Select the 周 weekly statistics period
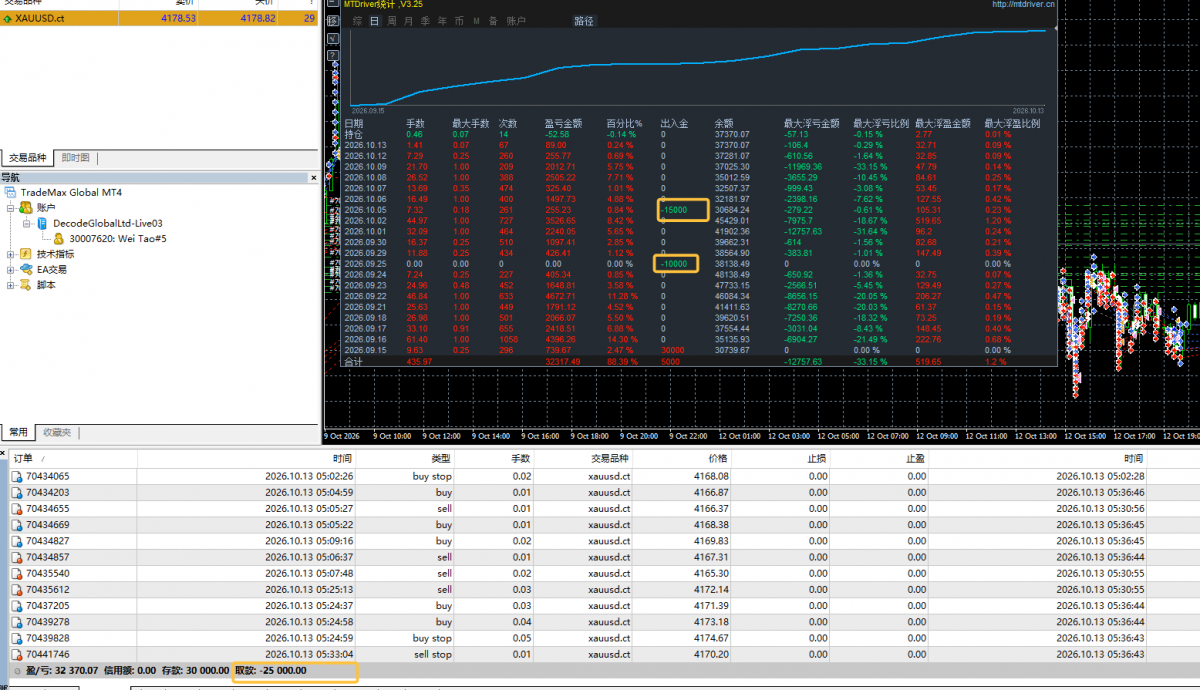Image resolution: width=1200 pixels, height=690 pixels. [x=392, y=21]
